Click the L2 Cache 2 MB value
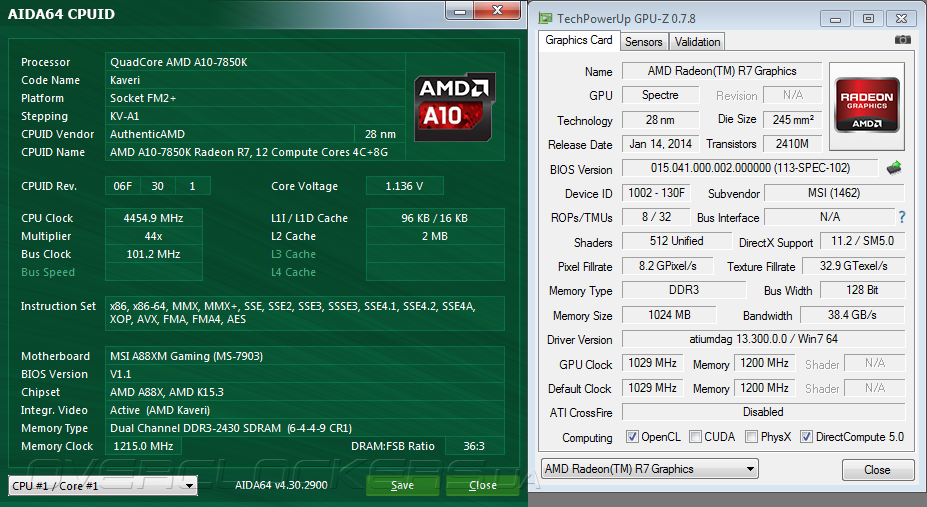This screenshot has height=507, width=927. pos(435,236)
